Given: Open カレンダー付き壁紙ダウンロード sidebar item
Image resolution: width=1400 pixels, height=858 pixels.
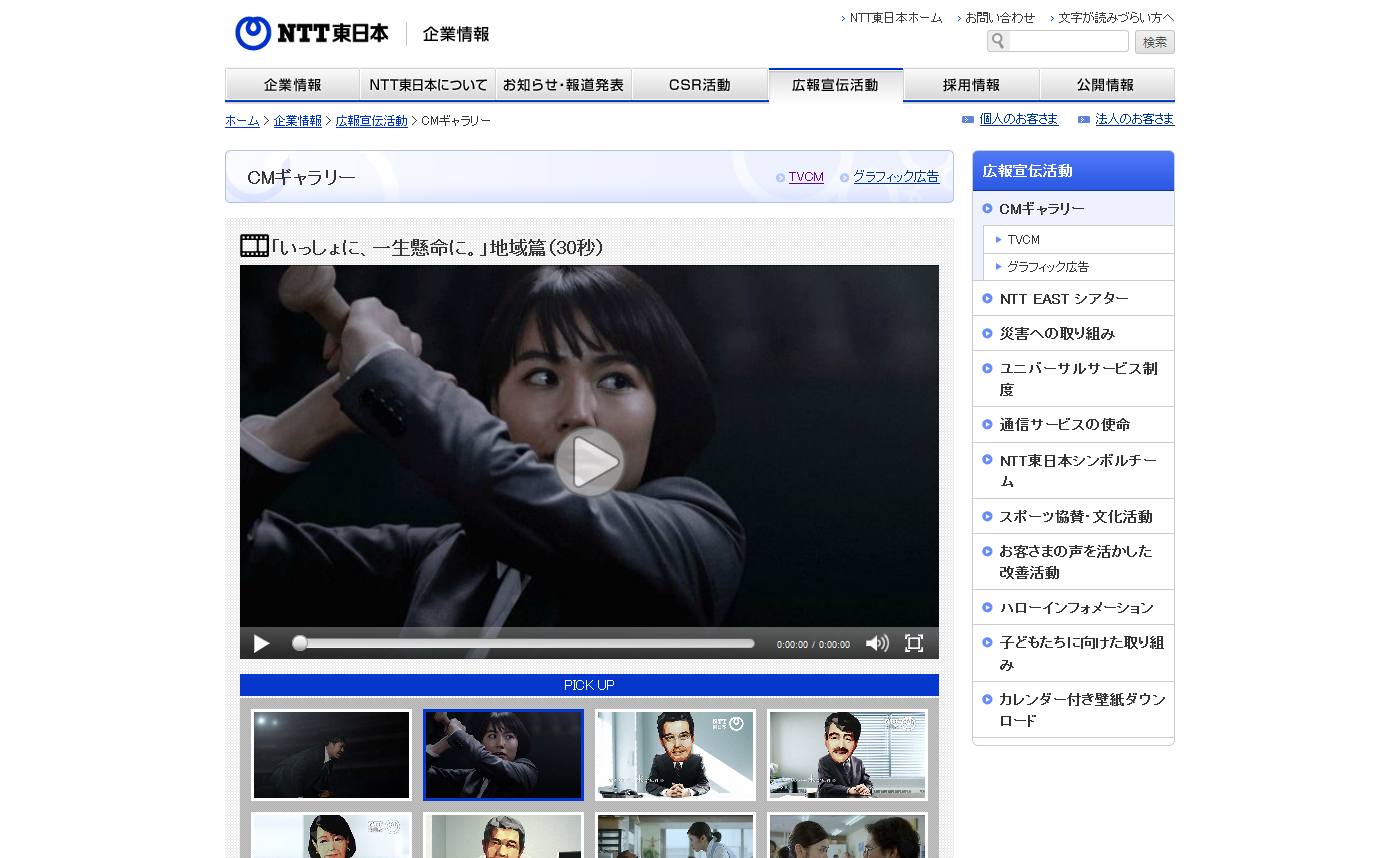Looking at the screenshot, I should [1073, 710].
